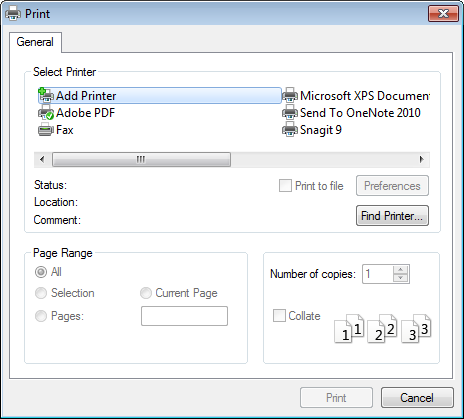Image resolution: width=464 pixels, height=419 pixels.
Task: Decrease number of copies with down arrow
Action: 401,278
